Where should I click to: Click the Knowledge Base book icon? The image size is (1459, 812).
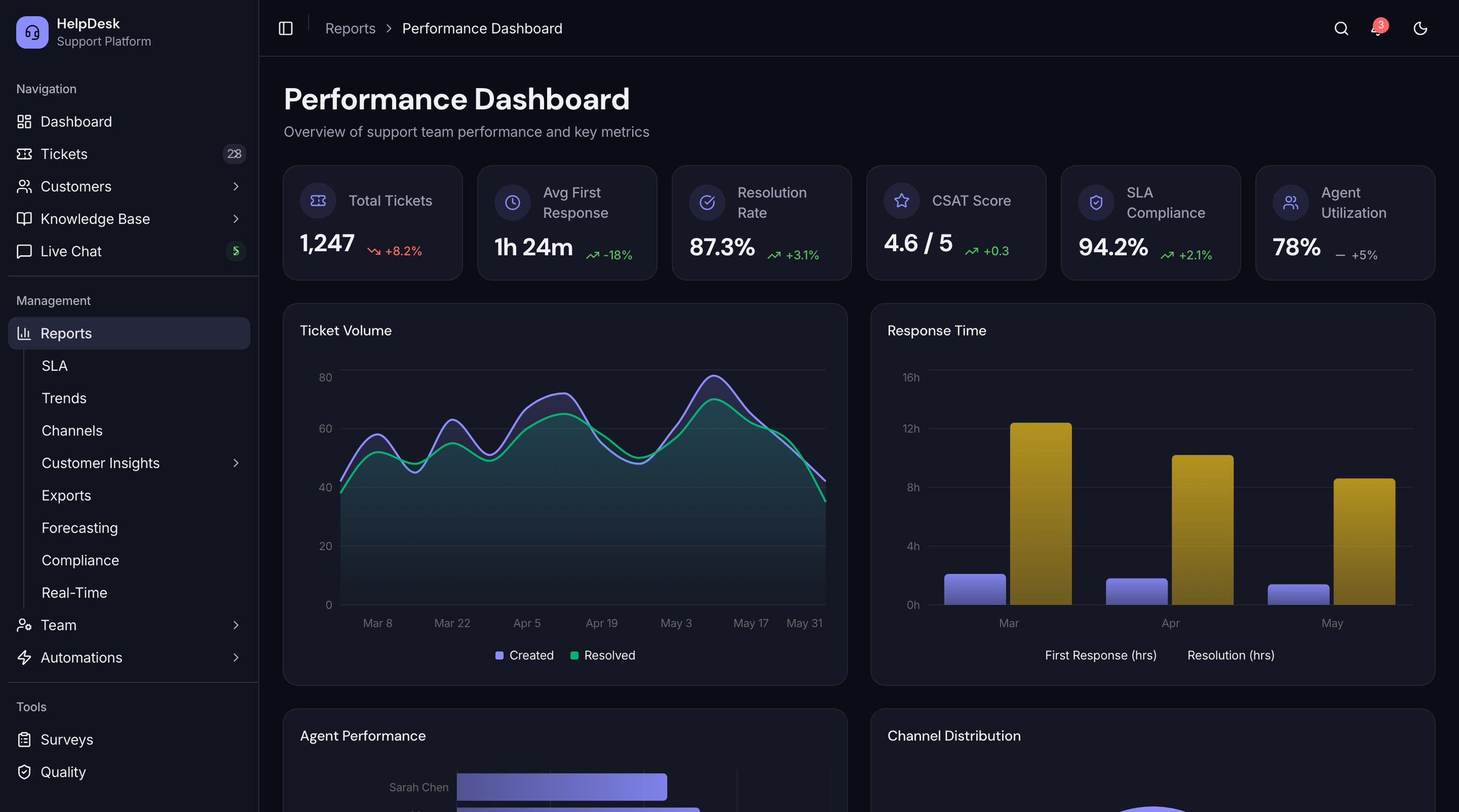pyautogui.click(x=24, y=219)
